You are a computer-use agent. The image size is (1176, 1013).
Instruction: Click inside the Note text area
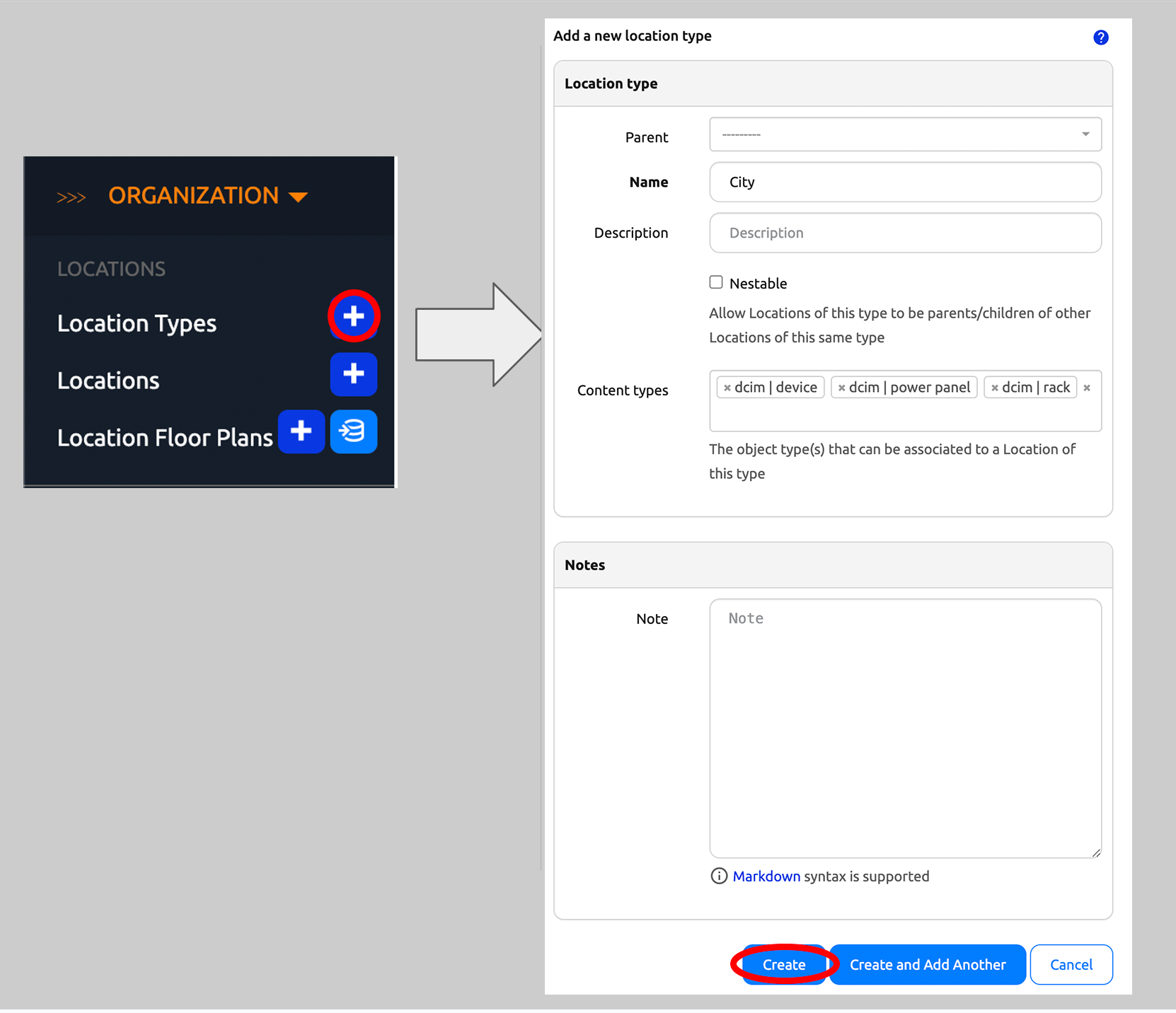coord(906,729)
